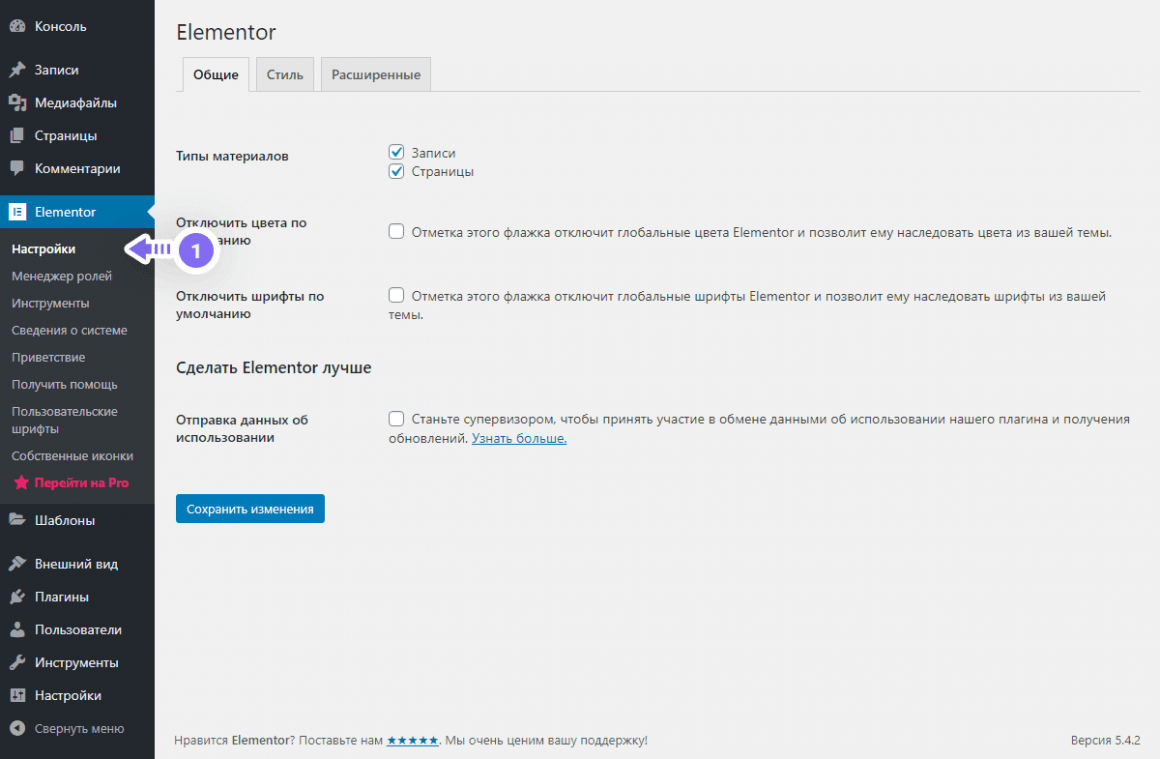Open the Расширенные tab
1160x759 pixels.
click(x=376, y=75)
